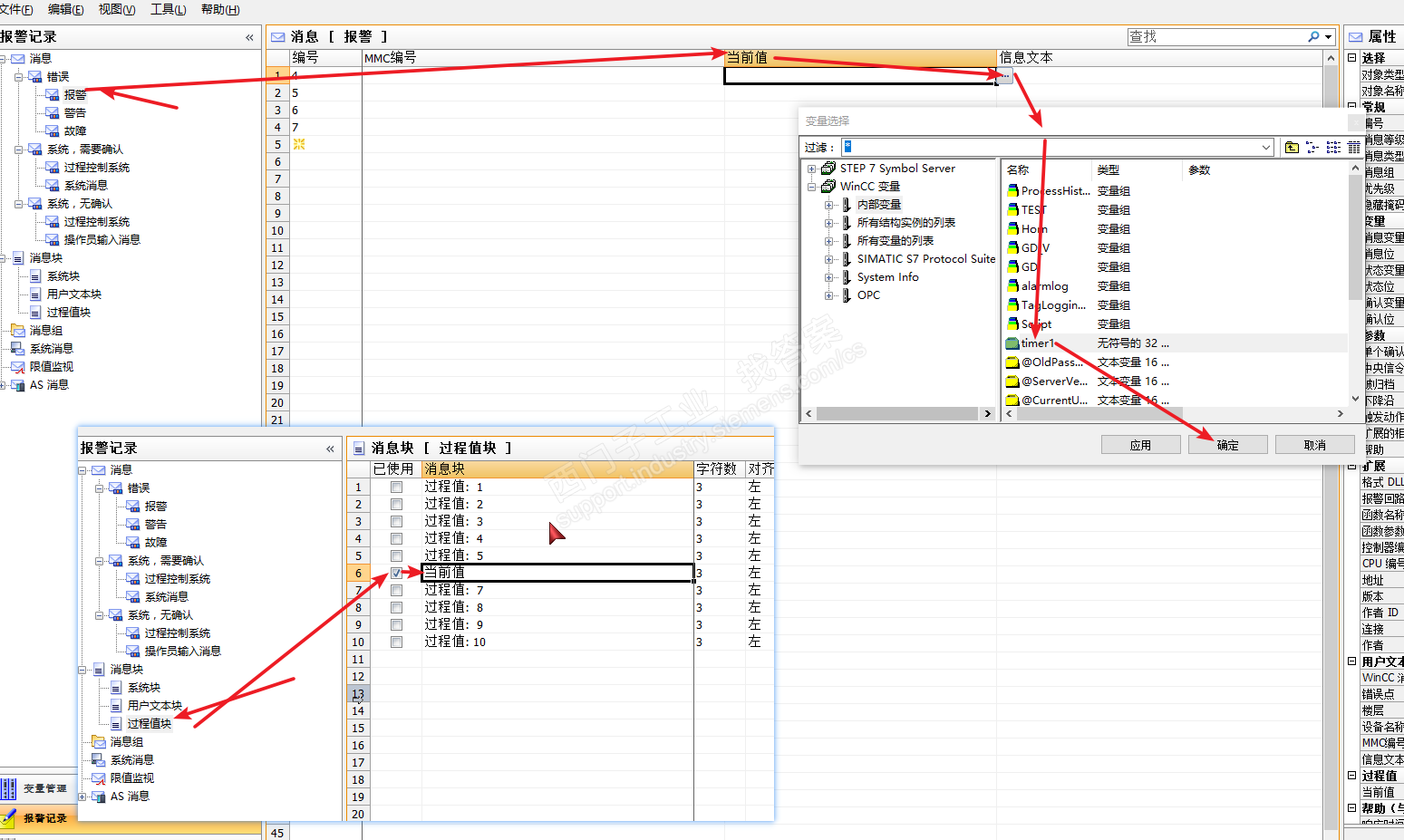
Task: Select the 警告 message icon in the top tree
Action: (53, 113)
